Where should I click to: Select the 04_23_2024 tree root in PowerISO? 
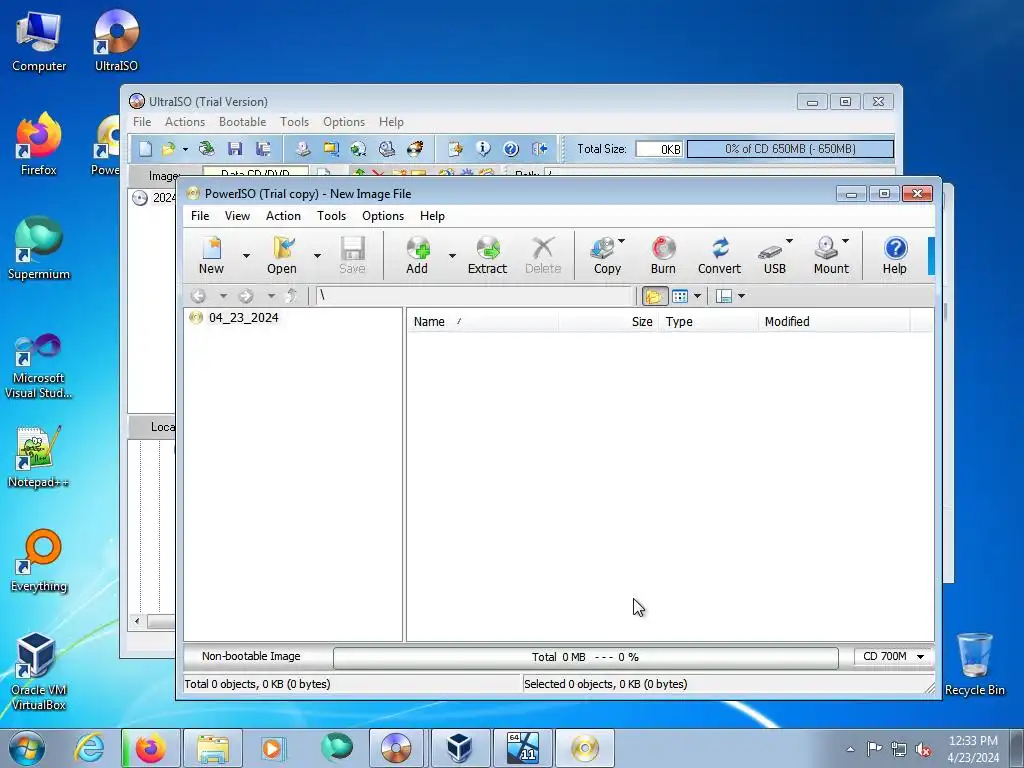(x=243, y=318)
